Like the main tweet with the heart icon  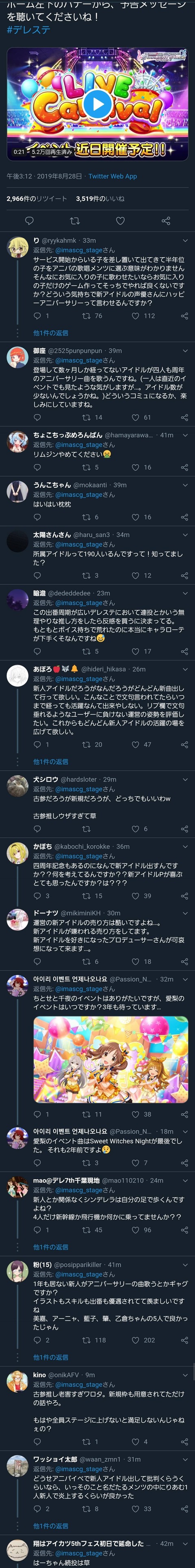pos(120,221)
